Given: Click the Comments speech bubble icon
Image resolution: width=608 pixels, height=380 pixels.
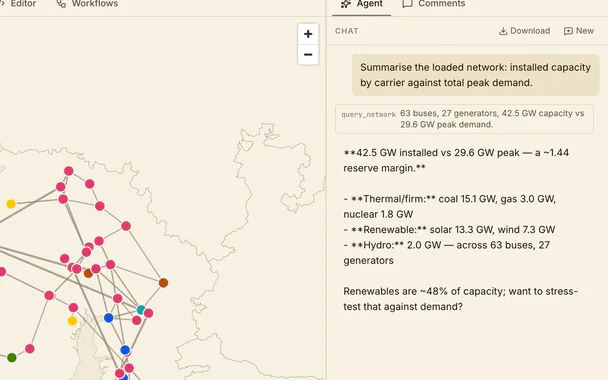Looking at the screenshot, I should [407, 4].
